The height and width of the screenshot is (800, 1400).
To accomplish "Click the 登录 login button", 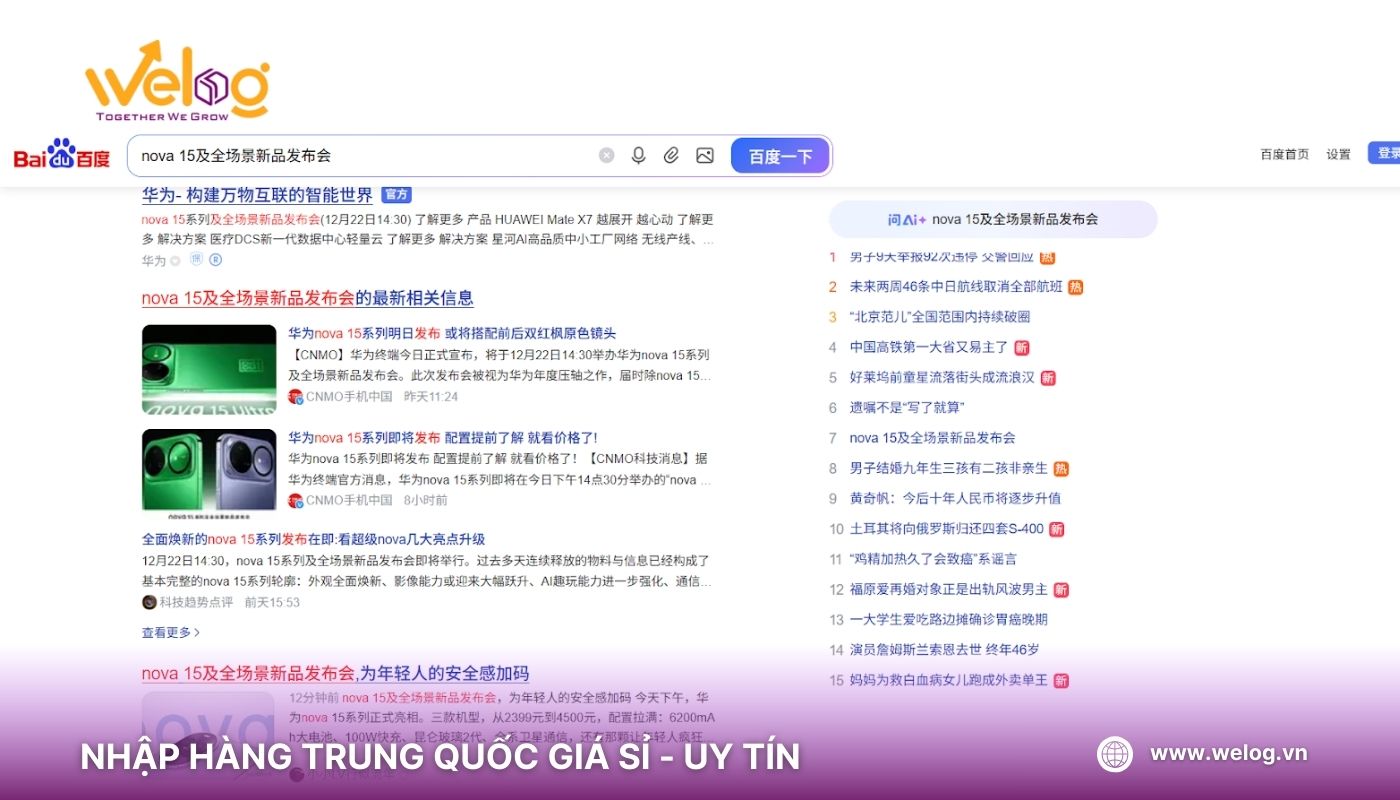I will click(x=1389, y=155).
